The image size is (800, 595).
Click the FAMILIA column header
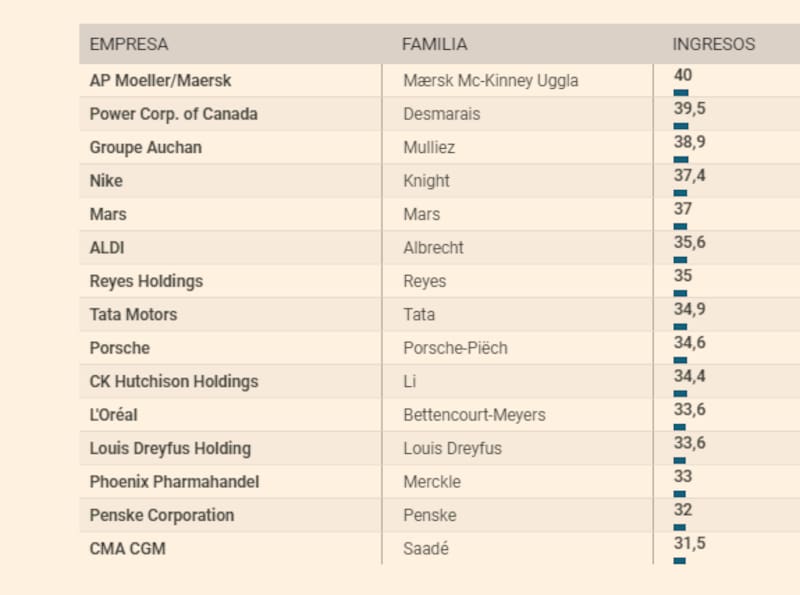coord(434,44)
